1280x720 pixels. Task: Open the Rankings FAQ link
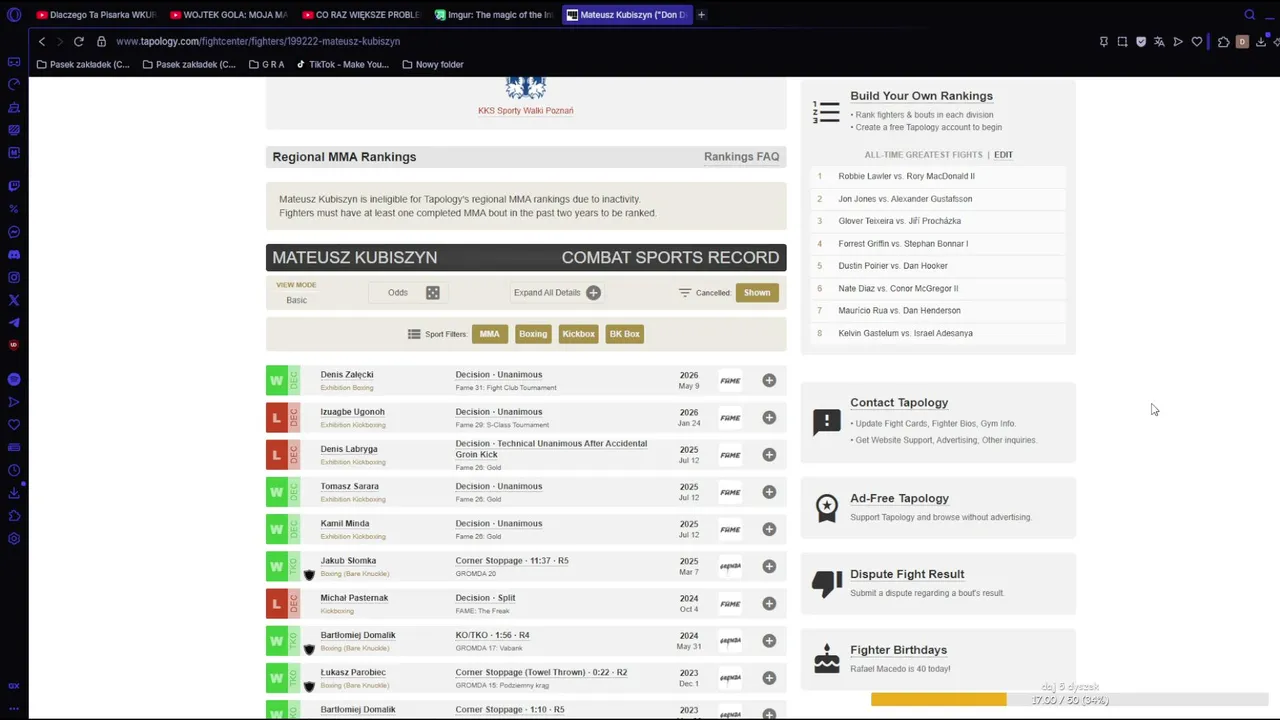pyautogui.click(x=741, y=157)
